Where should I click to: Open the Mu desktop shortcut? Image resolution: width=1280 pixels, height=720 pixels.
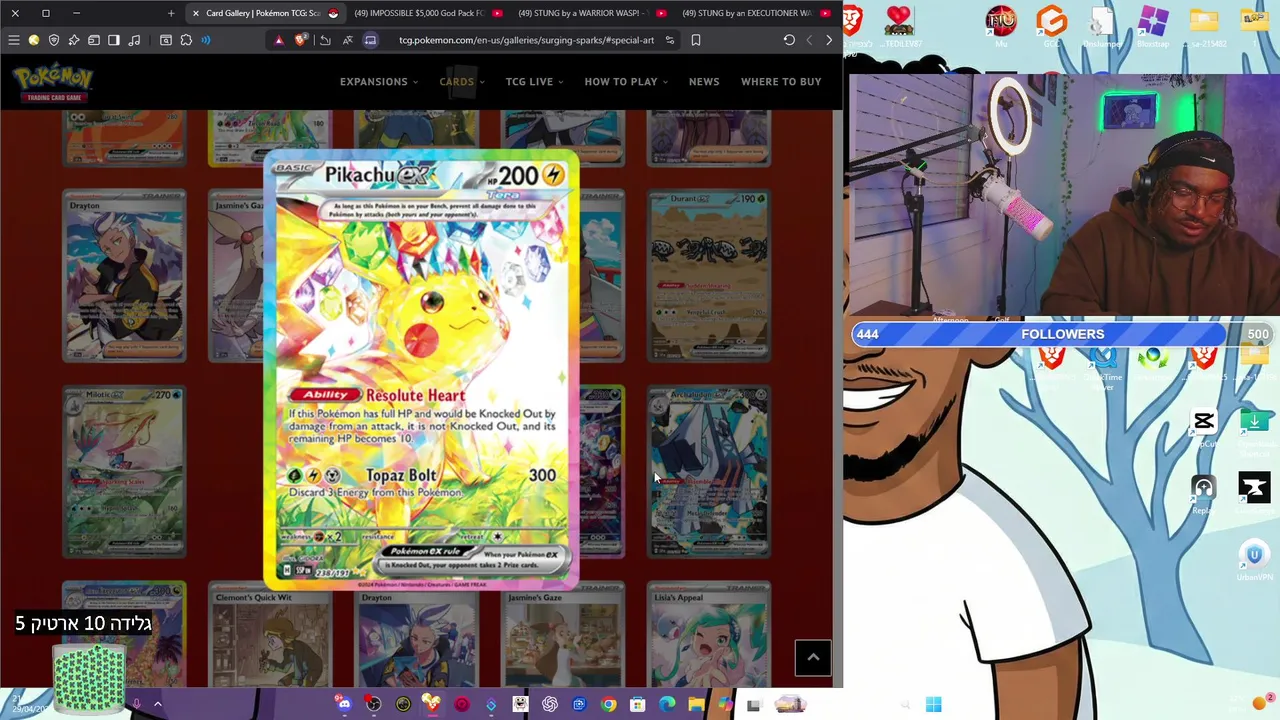pos(1001,24)
